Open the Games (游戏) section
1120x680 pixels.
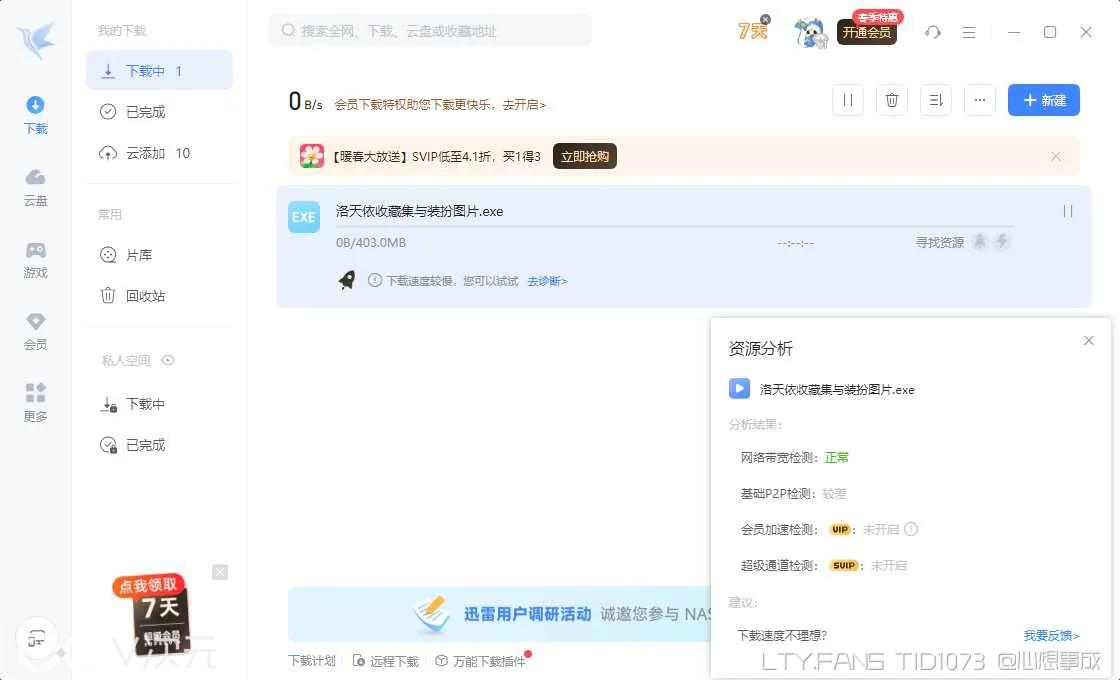35,259
